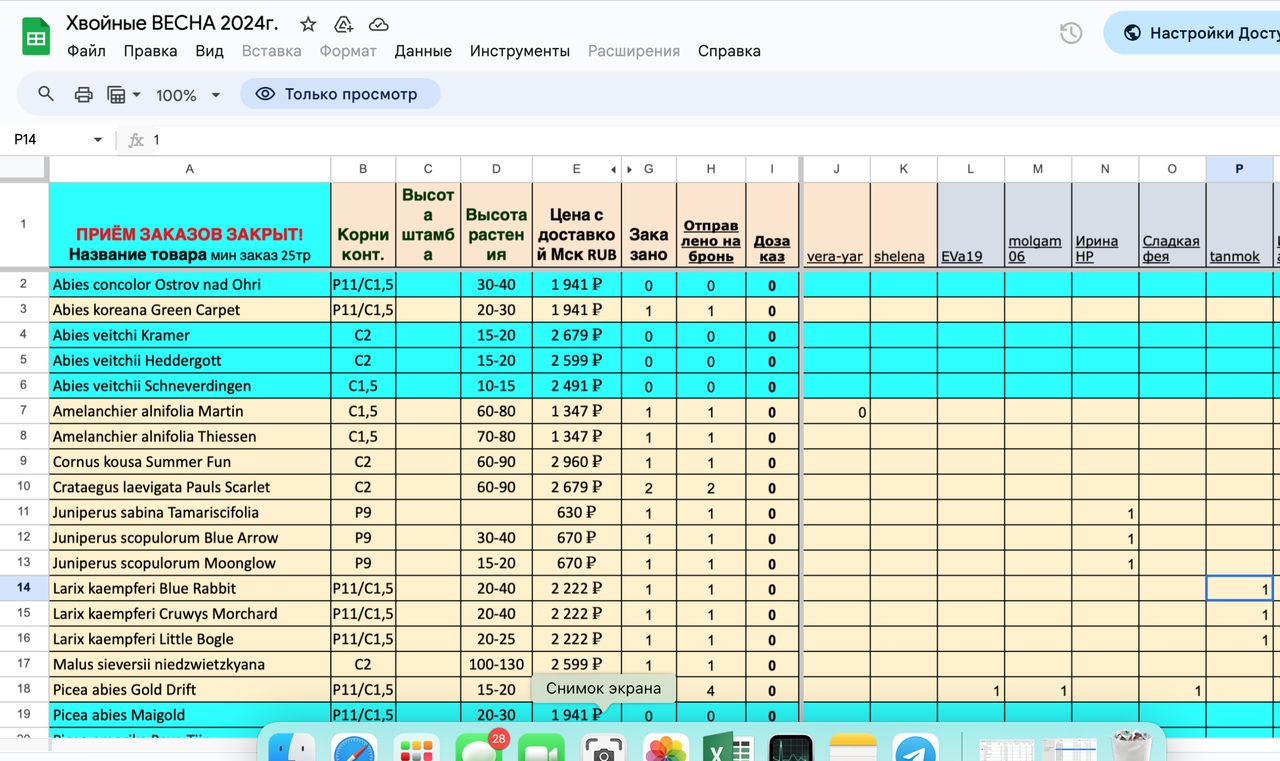Click the document star icon
Viewport: 1280px width, 761px height.
click(307, 23)
